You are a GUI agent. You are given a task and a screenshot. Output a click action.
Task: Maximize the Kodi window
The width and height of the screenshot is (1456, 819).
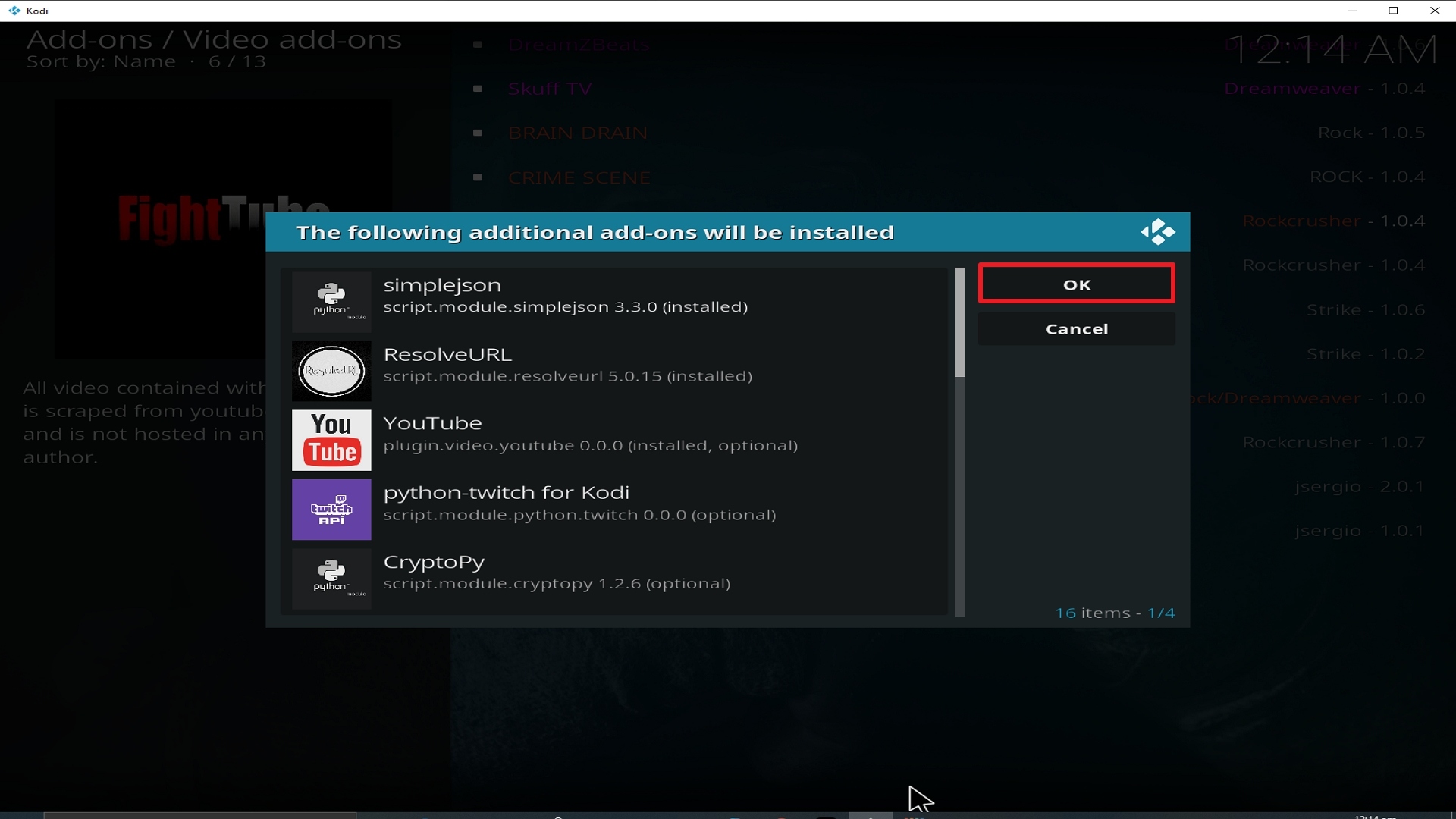(1393, 11)
